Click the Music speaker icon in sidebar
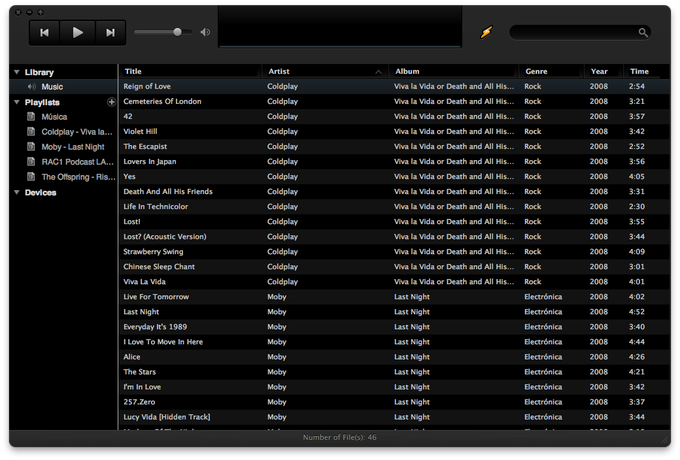 point(32,87)
